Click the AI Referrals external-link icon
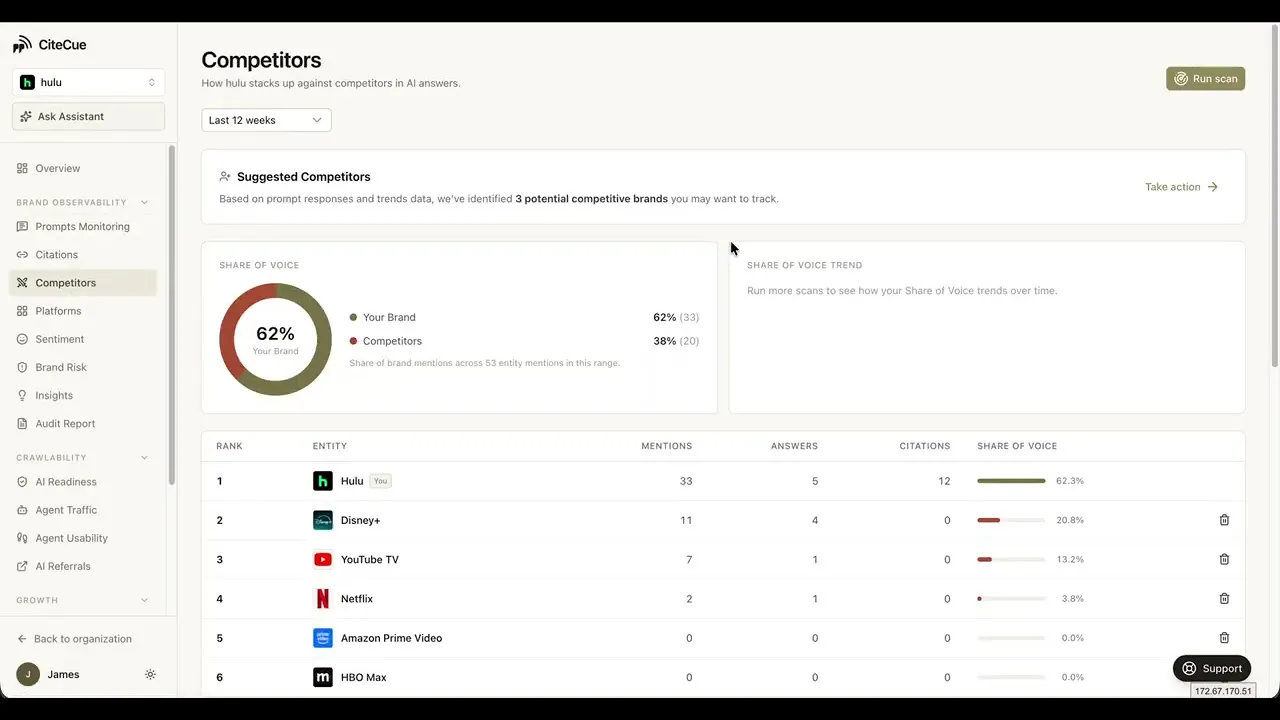Viewport: 1280px width, 720px height. tap(23, 566)
